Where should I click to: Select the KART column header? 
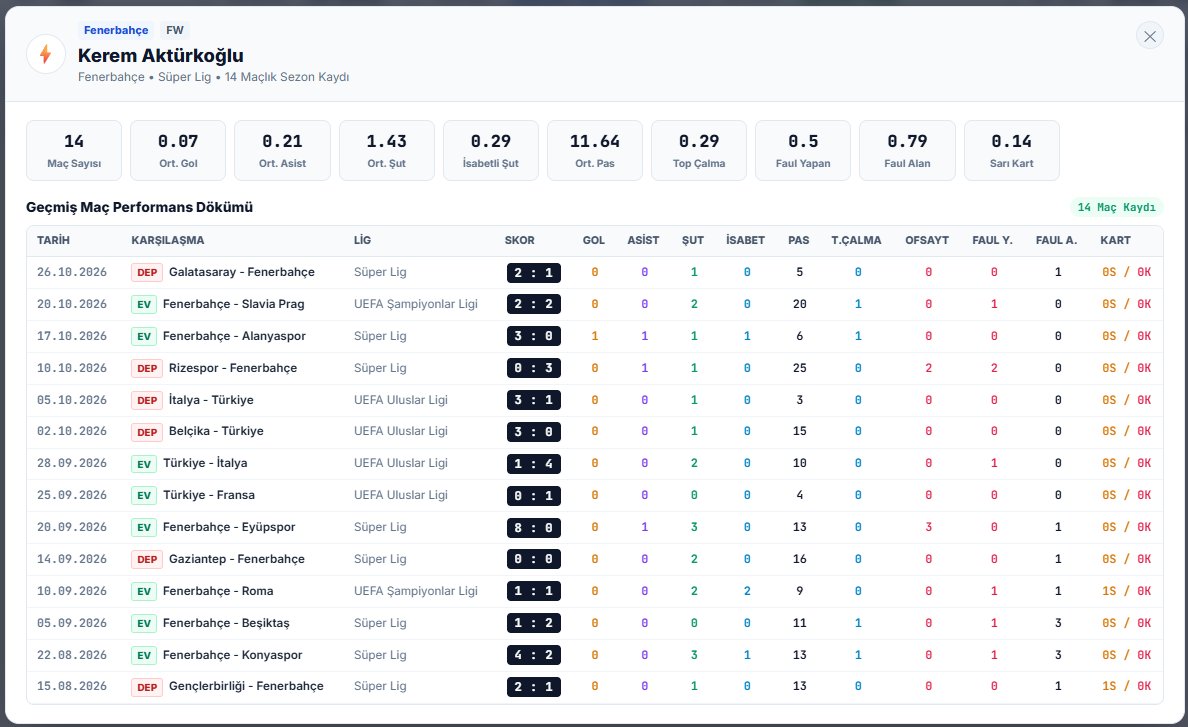coord(1115,240)
